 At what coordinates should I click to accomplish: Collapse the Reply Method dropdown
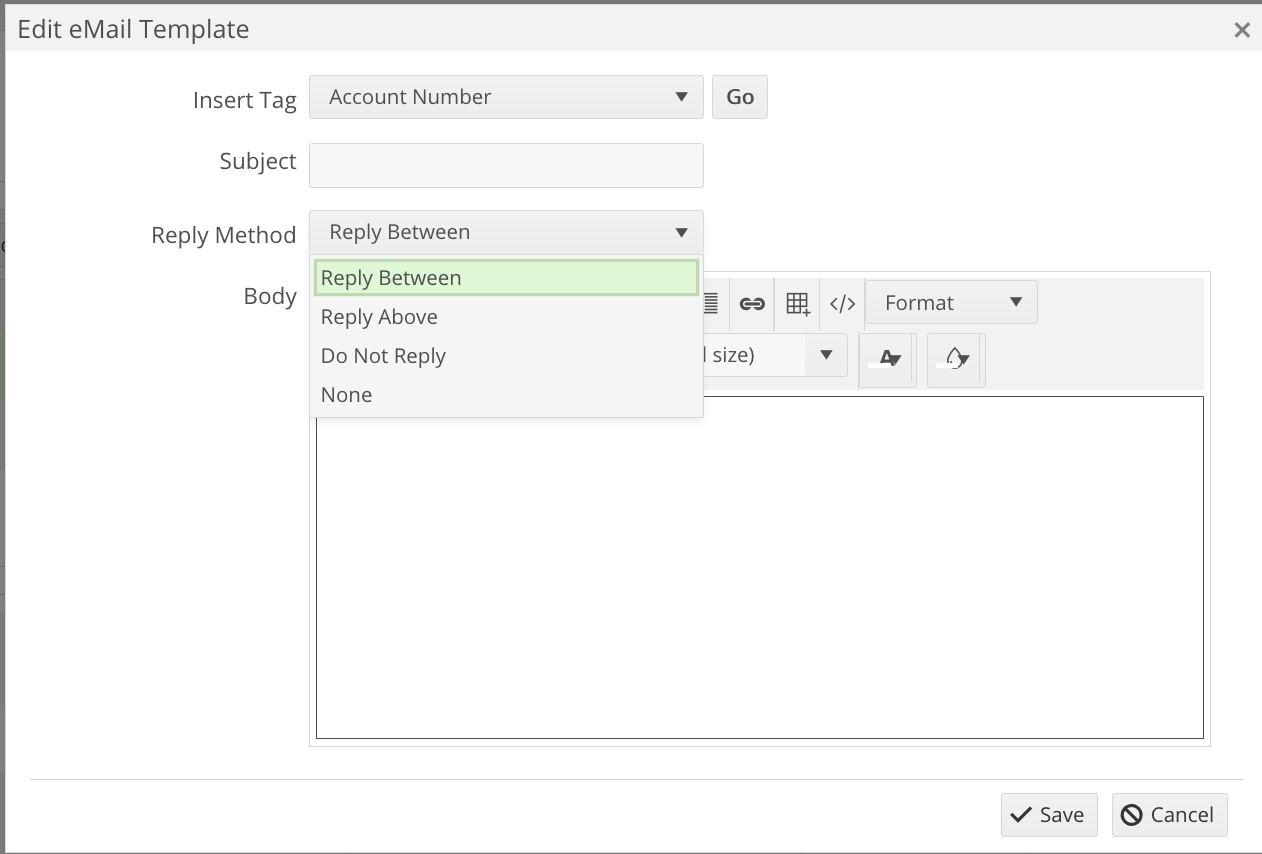[x=506, y=232]
